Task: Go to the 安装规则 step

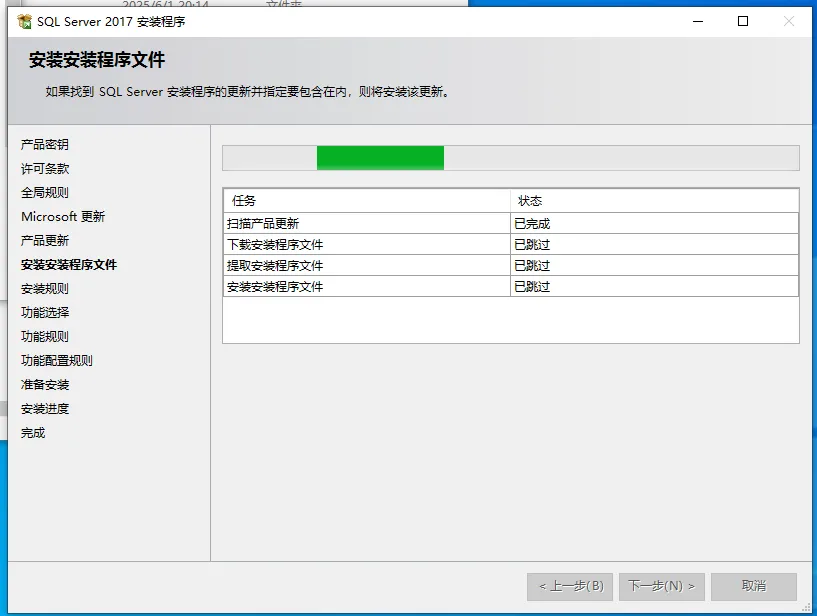Action: tap(45, 289)
